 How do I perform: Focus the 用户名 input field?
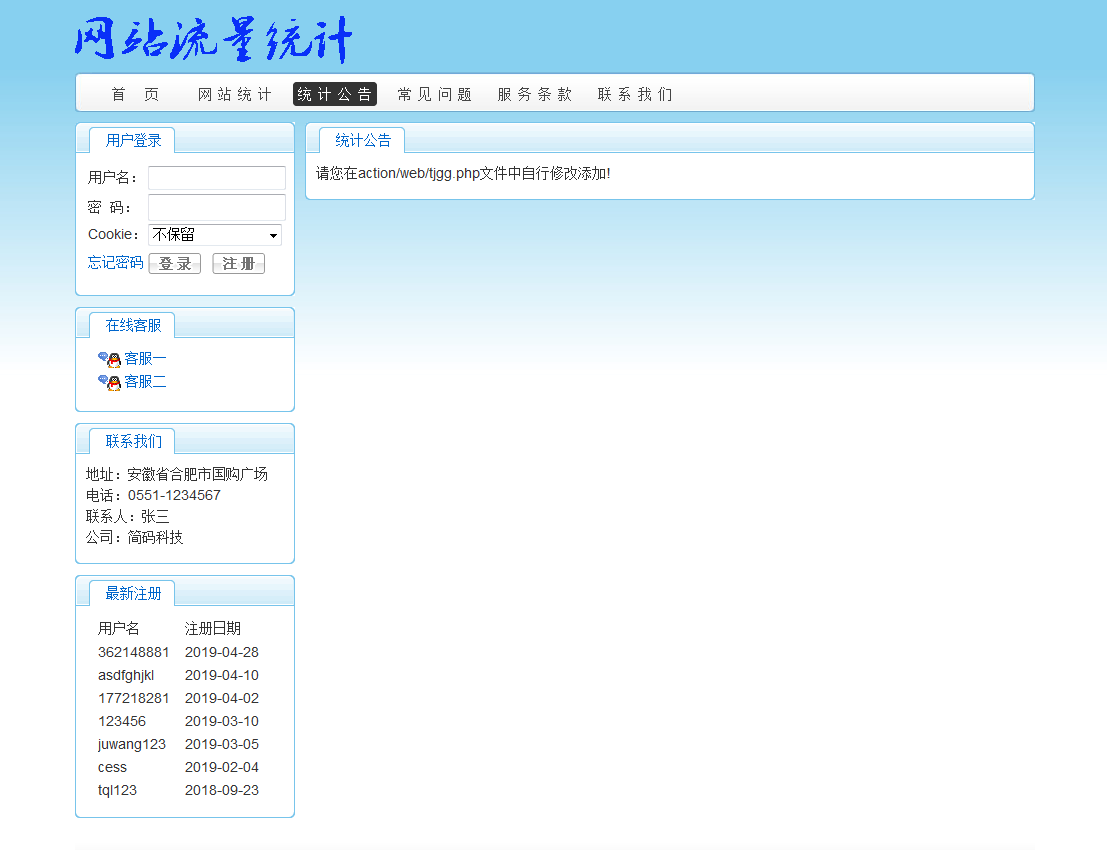tap(217, 178)
